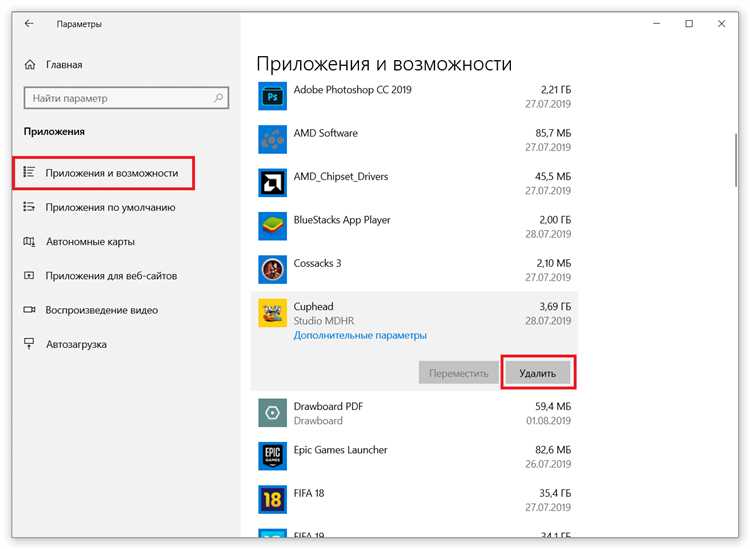Focus the Найти параметр search field

[x=126, y=98]
